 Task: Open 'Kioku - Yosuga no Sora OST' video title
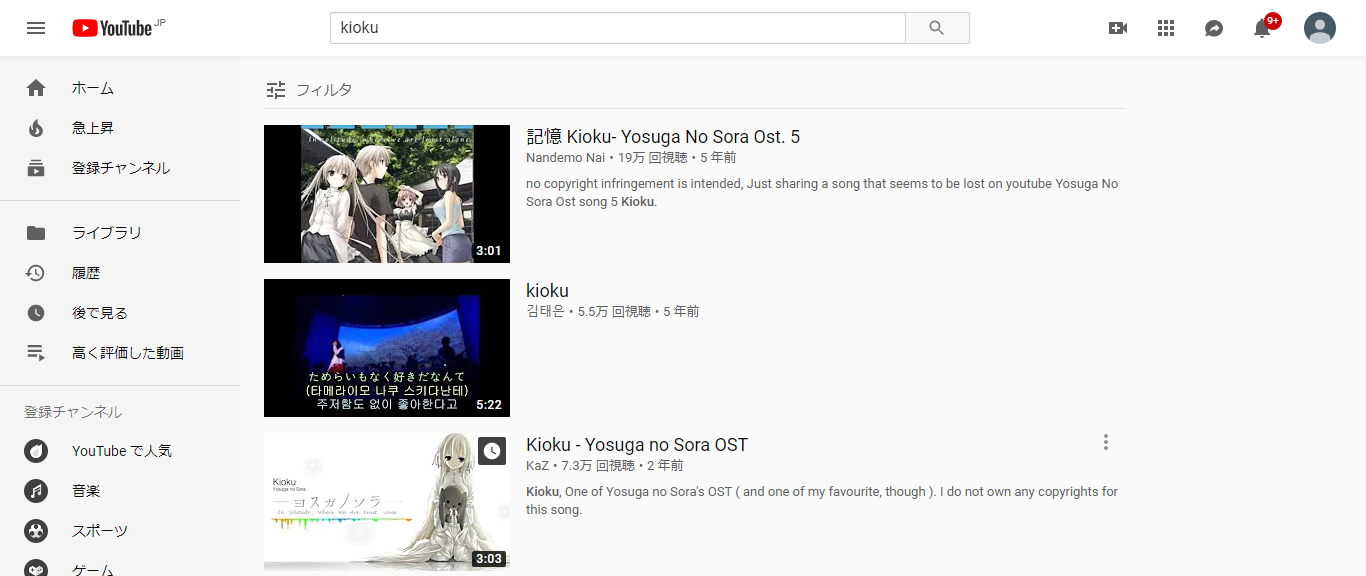tap(637, 445)
